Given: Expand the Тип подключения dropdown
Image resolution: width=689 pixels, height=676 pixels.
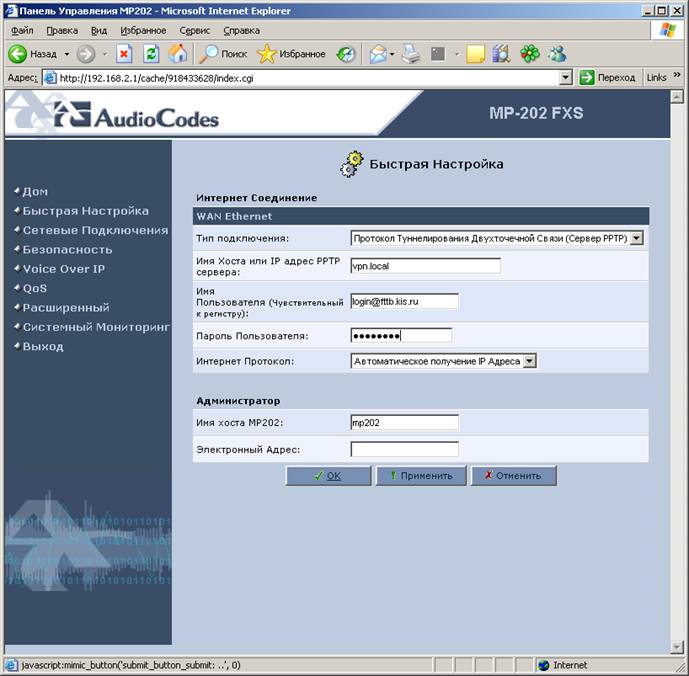Looking at the screenshot, I should click(636, 238).
